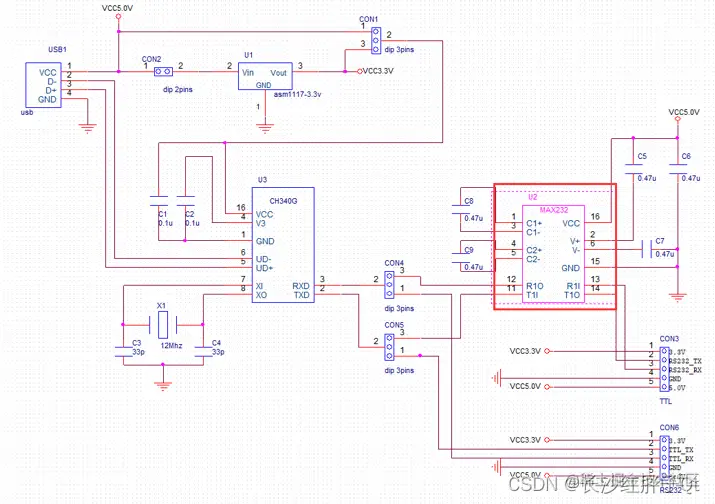This screenshot has height=504, width=715.
Task: Select the CH340G chip U3 body
Action: click(283, 244)
